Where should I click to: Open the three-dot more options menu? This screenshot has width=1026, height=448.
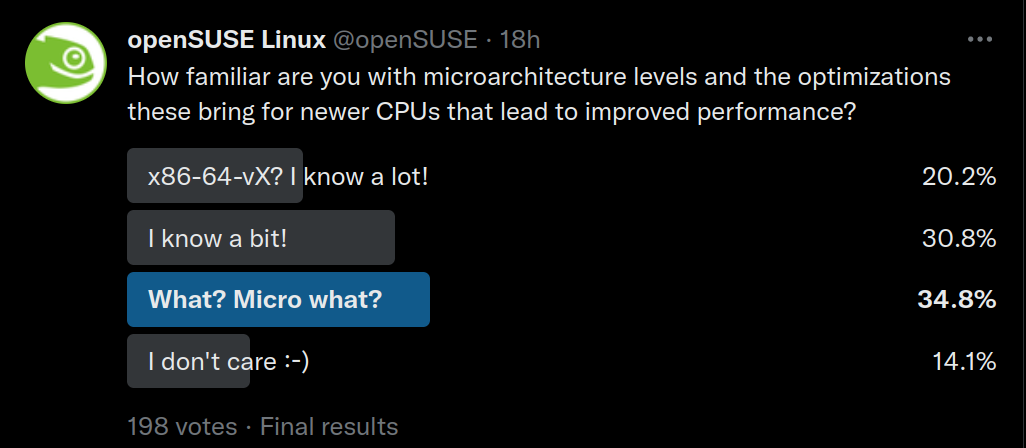click(x=980, y=40)
